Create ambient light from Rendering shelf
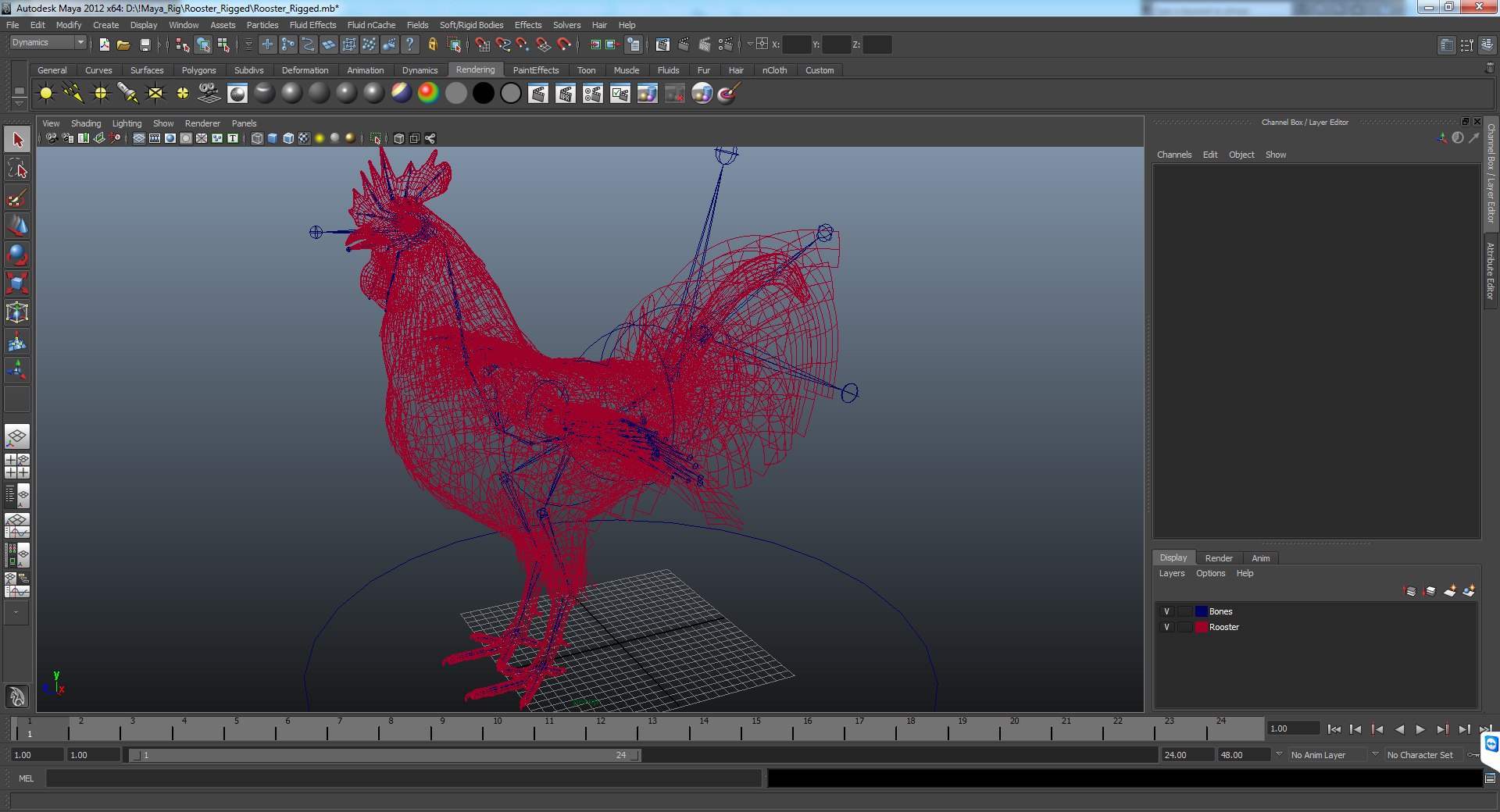This screenshot has height=812, width=1500. [x=46, y=94]
